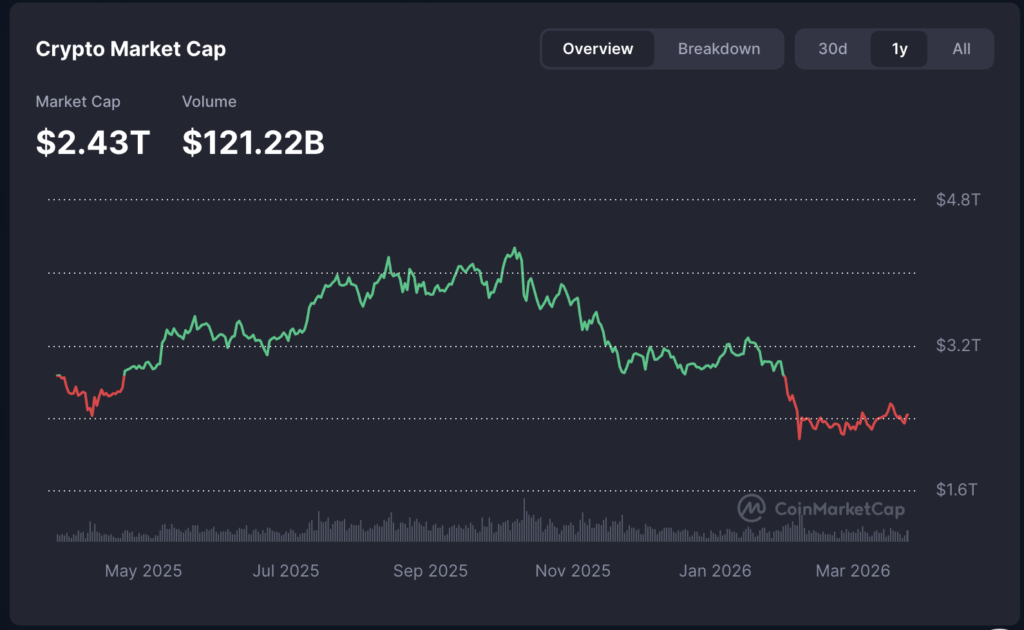Click the red downtrend section of the chart
This screenshot has width=1024, height=630.
coord(850,420)
